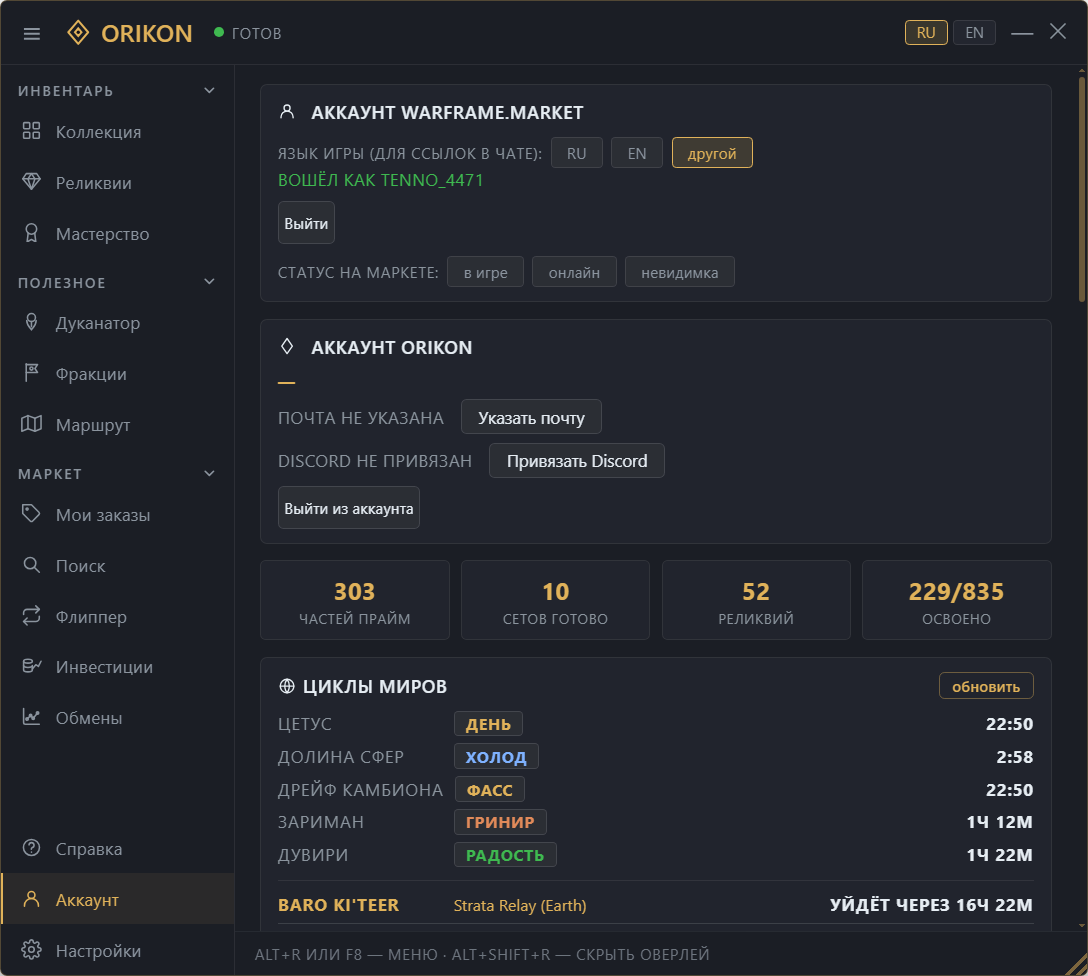Click the ФАСС badge for Дрейф Камбиона
The image size is (1088, 976).
(490, 789)
